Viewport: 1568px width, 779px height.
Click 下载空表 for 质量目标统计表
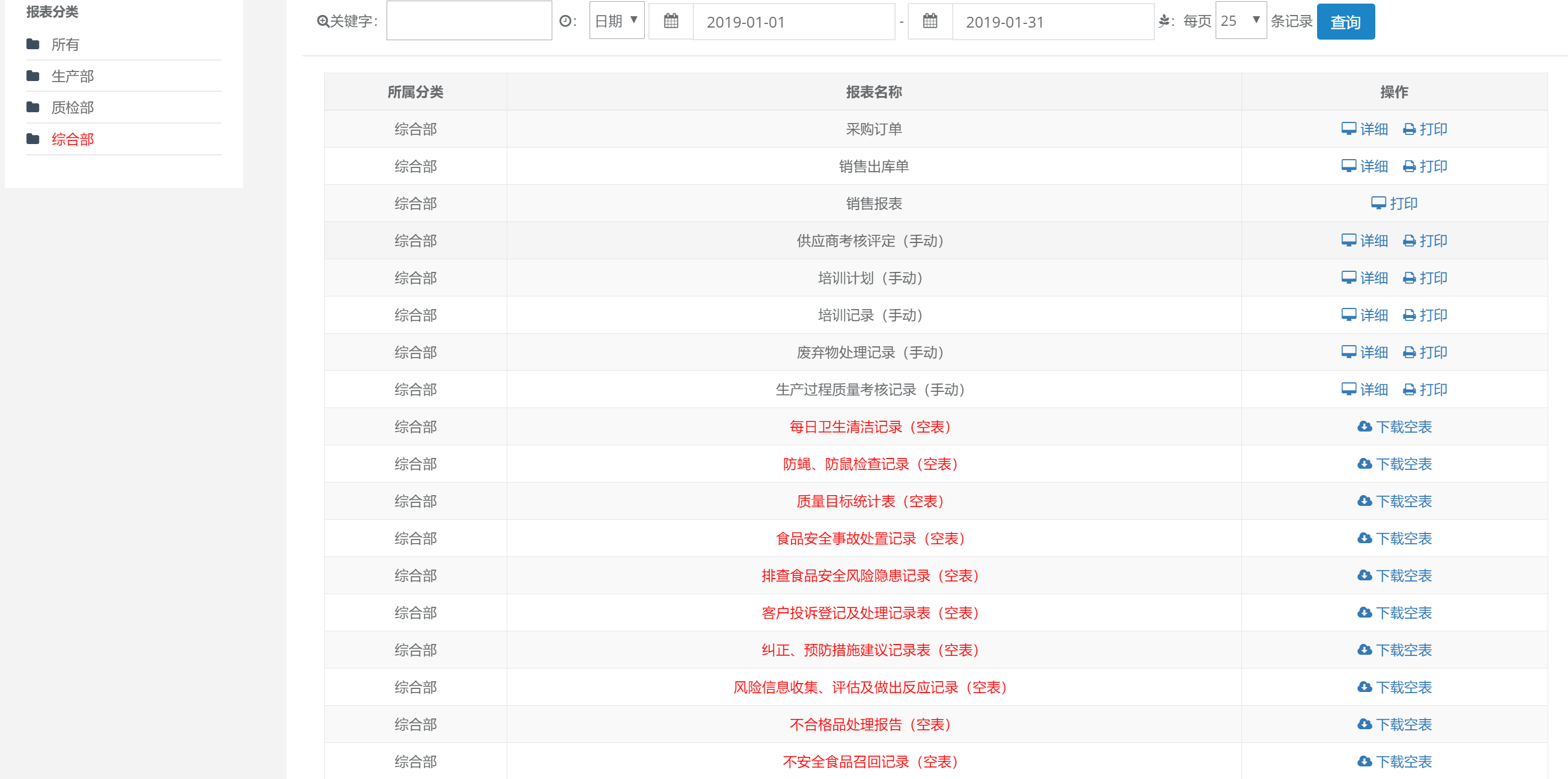coord(1403,501)
